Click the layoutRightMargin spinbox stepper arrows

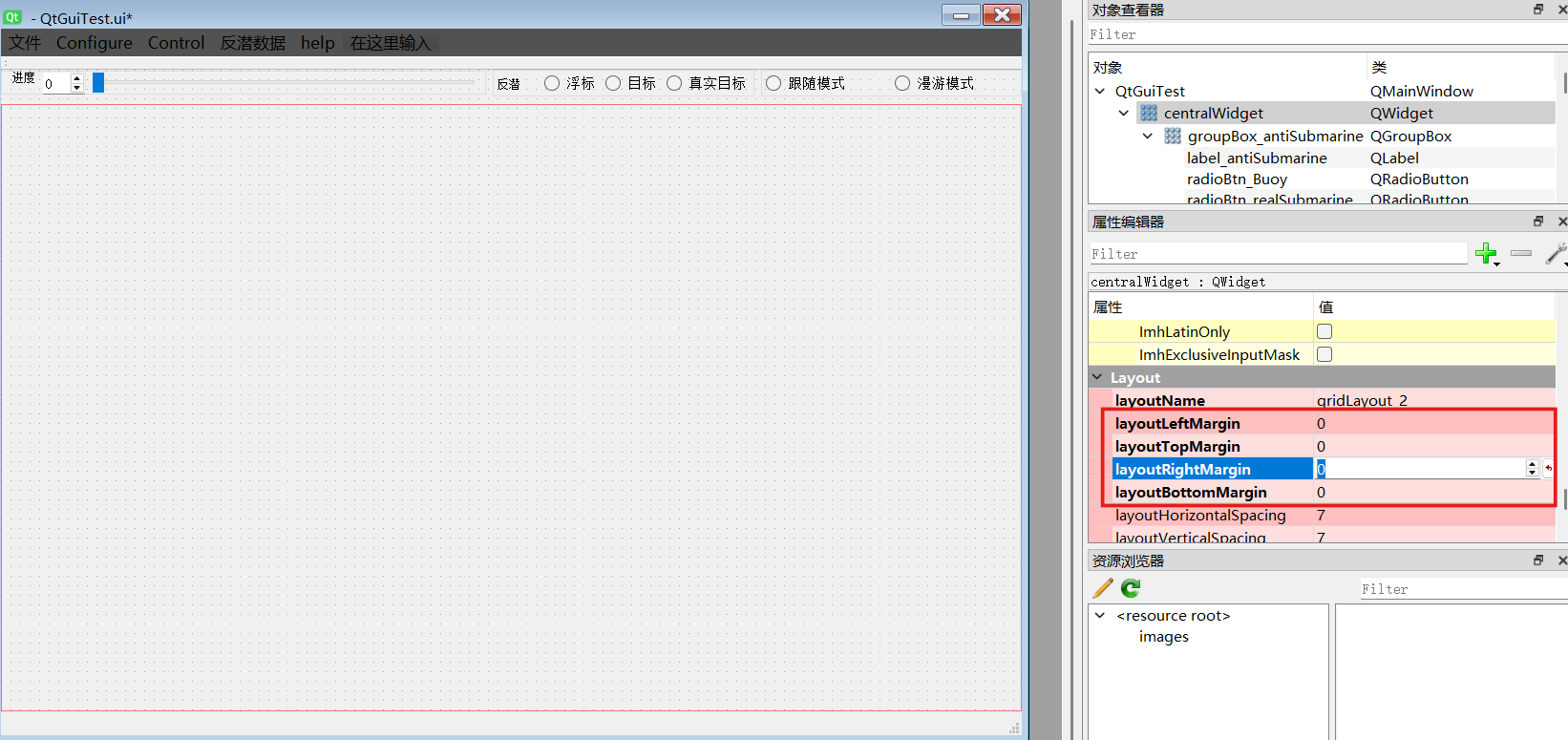tap(1532, 469)
